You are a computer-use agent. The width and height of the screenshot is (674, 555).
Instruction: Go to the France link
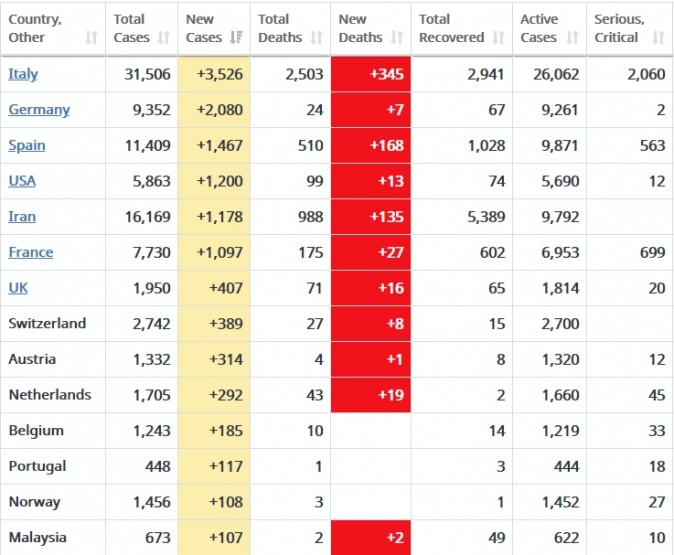[x=31, y=252]
